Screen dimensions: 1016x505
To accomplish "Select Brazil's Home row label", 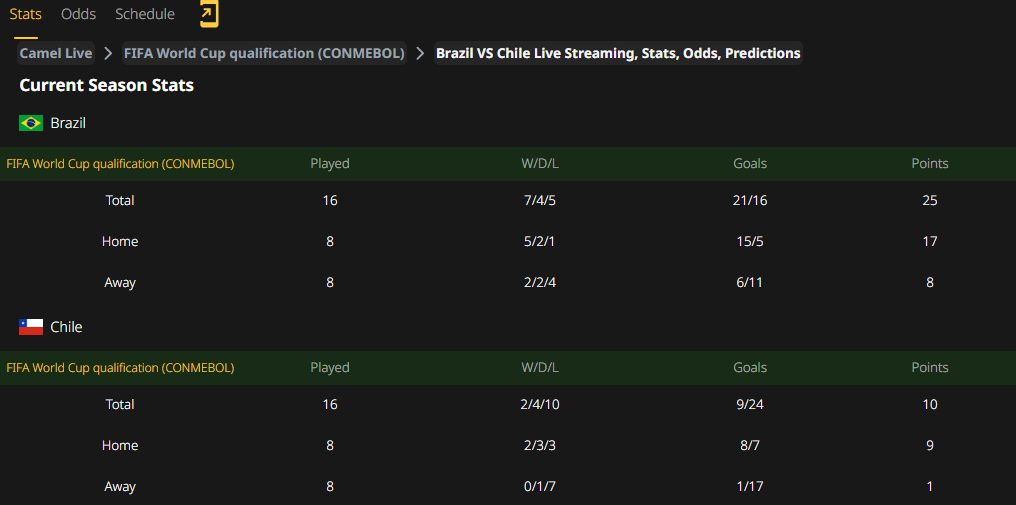I will click(120, 241).
